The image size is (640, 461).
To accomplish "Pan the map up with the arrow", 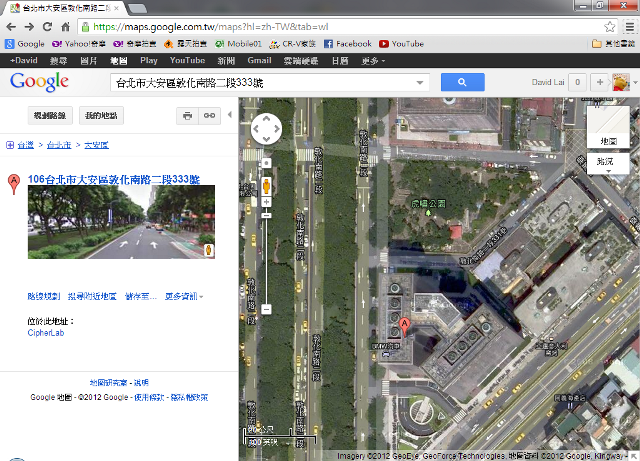I will pos(266,118).
